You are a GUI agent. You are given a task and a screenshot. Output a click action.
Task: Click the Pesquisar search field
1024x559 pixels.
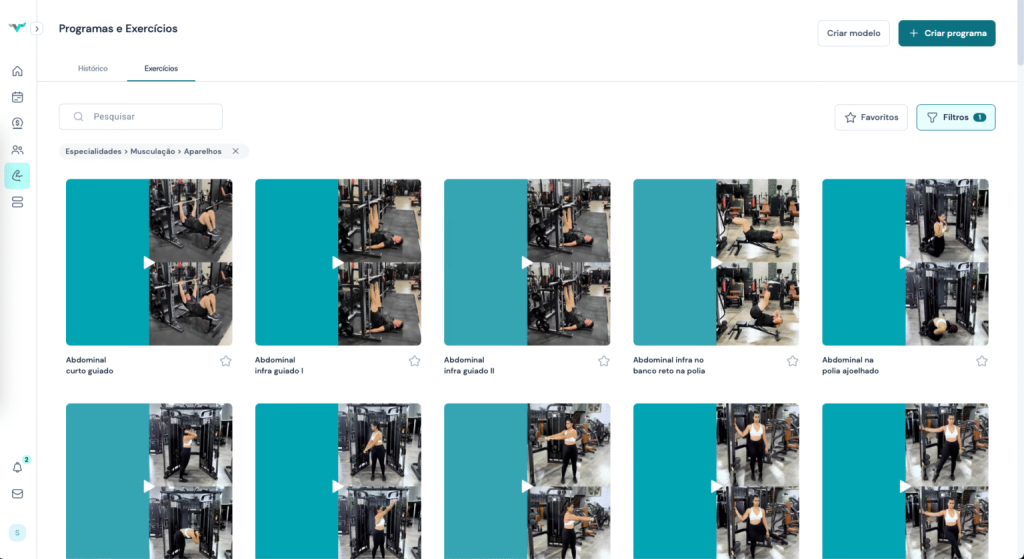[x=150, y=117]
